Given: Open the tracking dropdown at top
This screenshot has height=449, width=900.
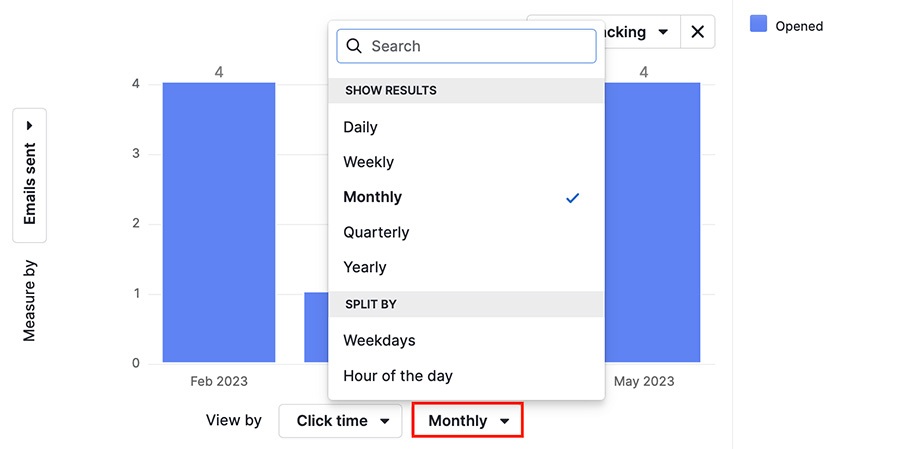Looking at the screenshot, I should pyautogui.click(x=642, y=32).
